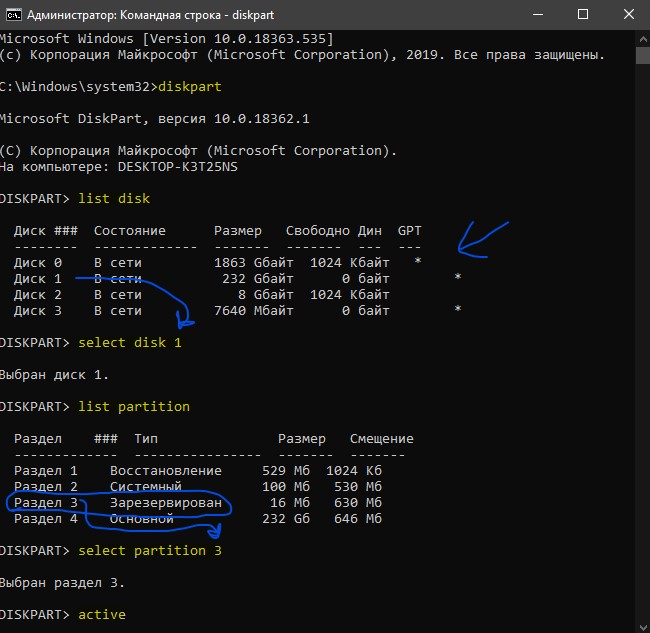Click the 'Диск 1' row label

click(38, 279)
